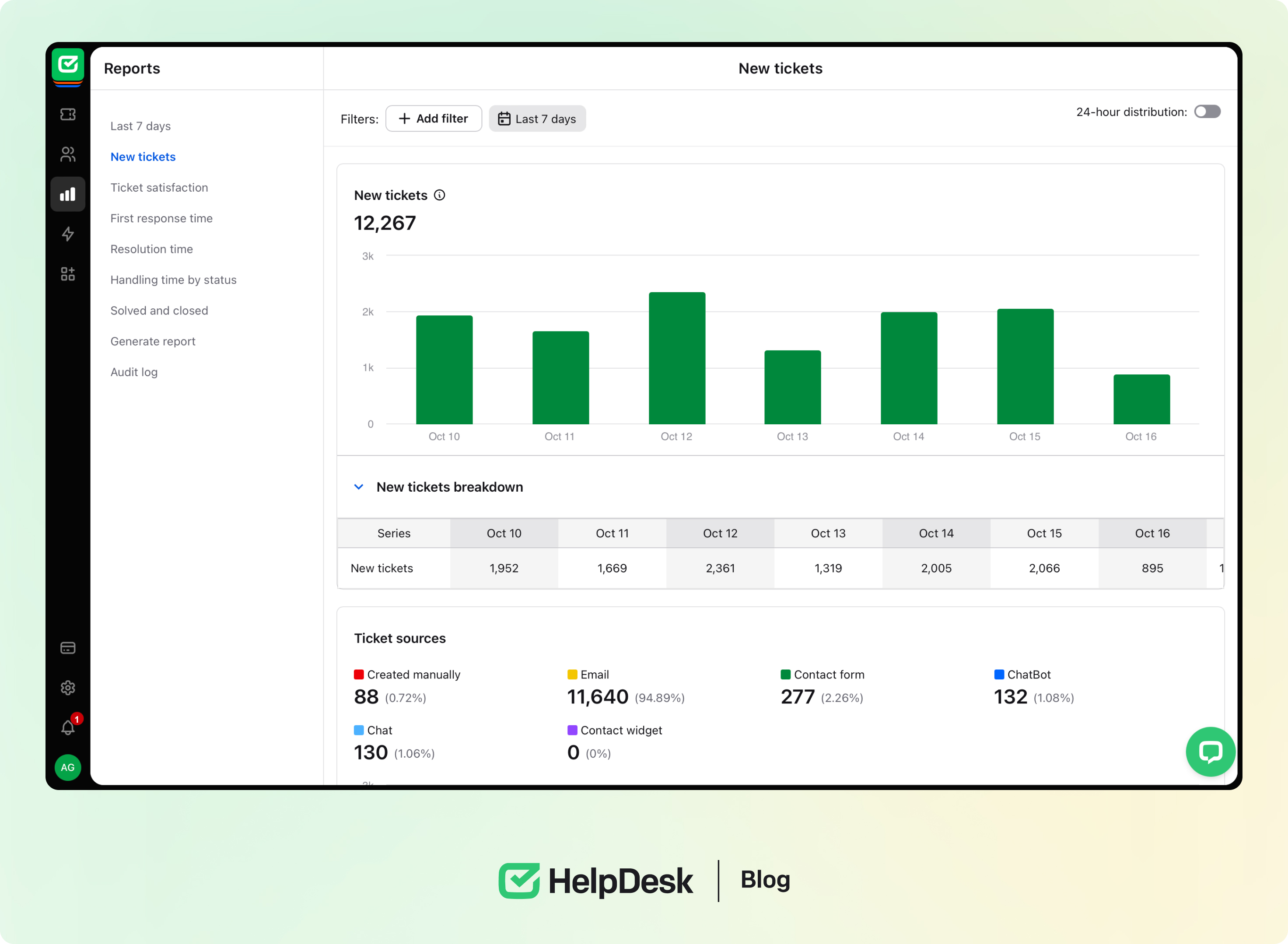Open Settings gear icon
Image resolution: width=1288 pixels, height=944 pixels.
click(x=67, y=687)
